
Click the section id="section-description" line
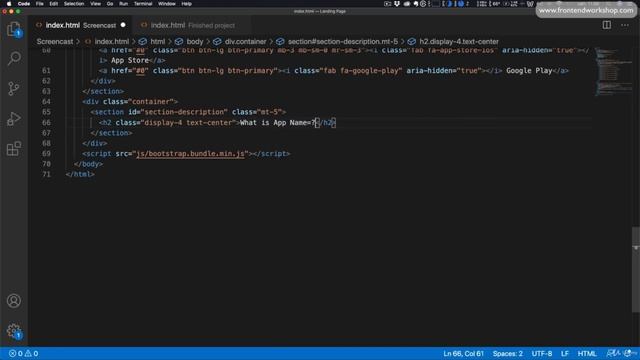pos(188,112)
